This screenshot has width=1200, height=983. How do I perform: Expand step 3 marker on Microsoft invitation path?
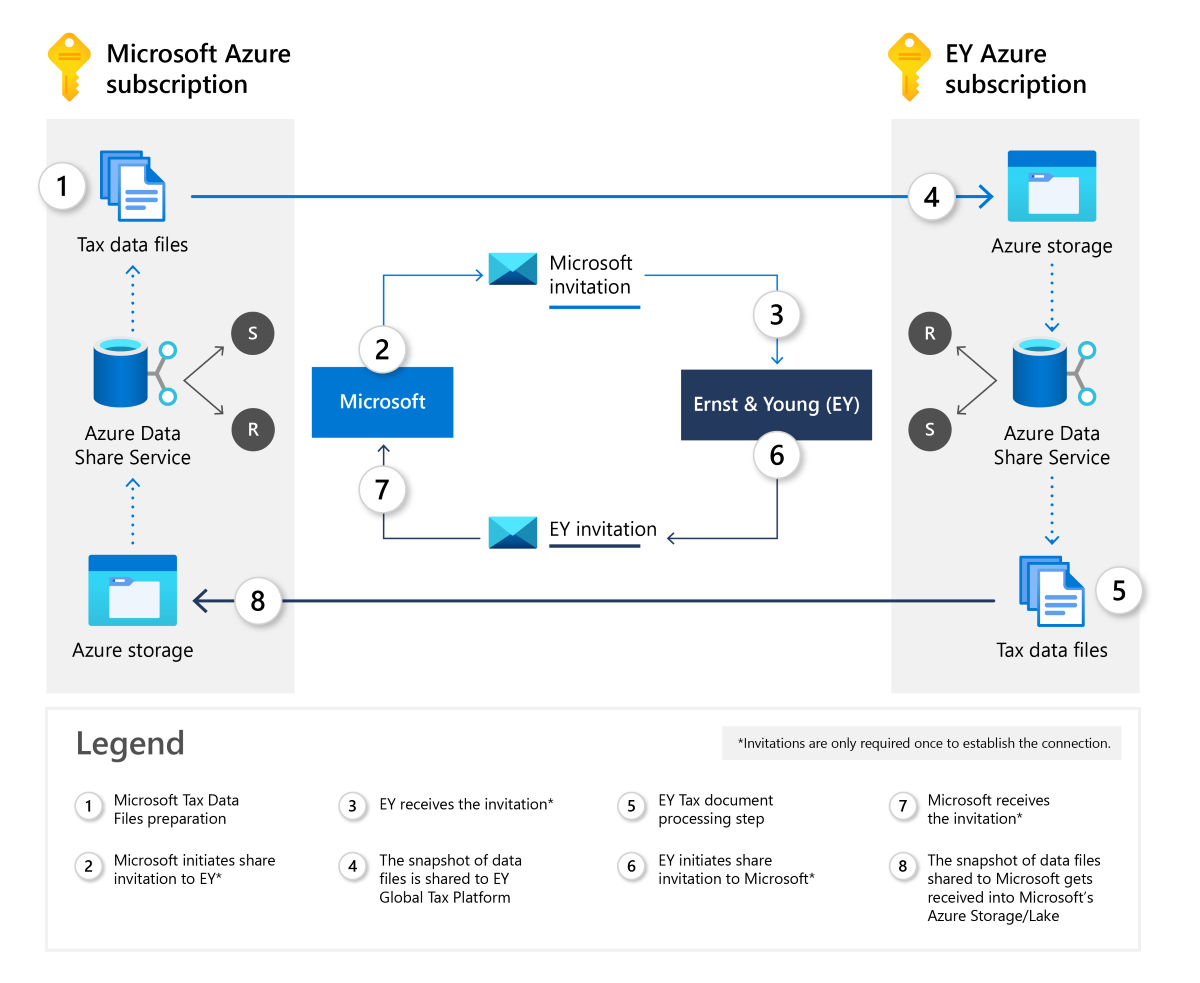pos(777,315)
